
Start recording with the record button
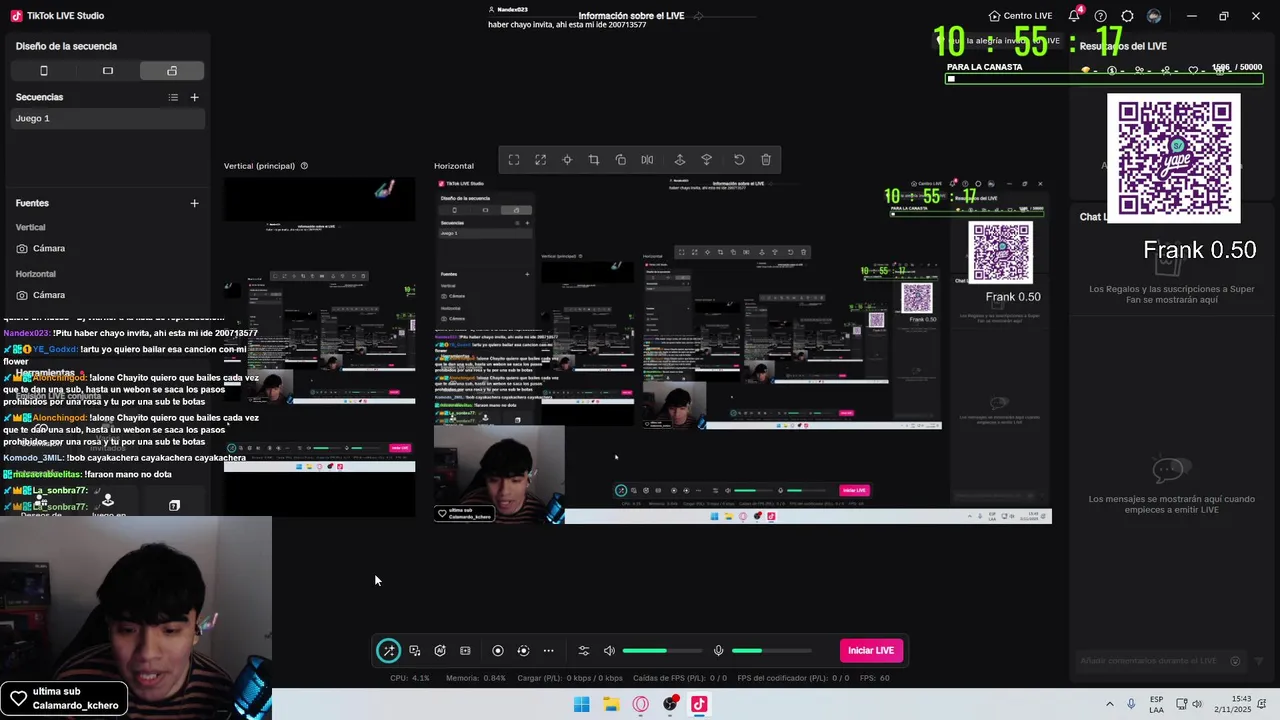point(498,651)
